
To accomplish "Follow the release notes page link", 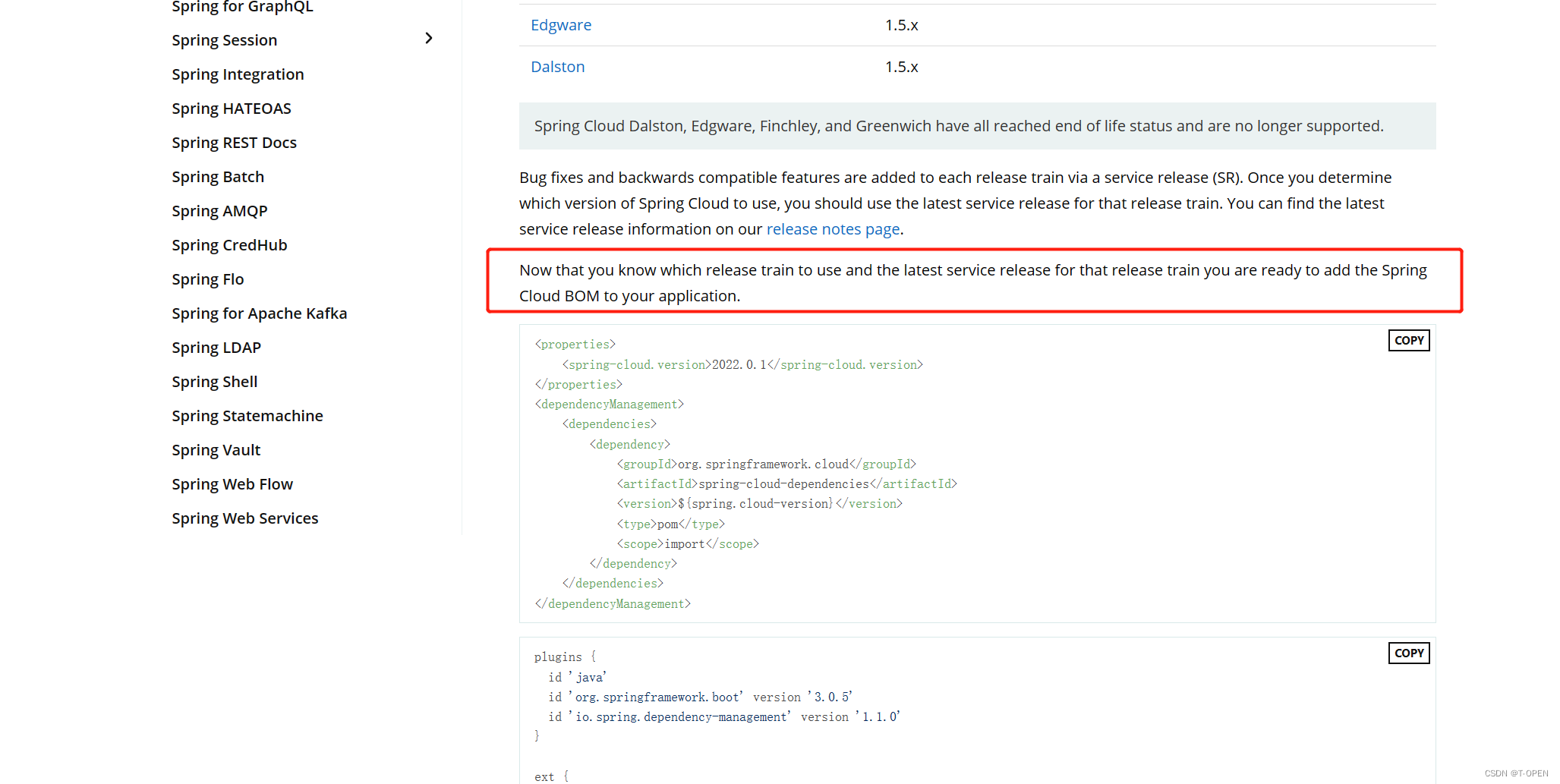I will (833, 229).
